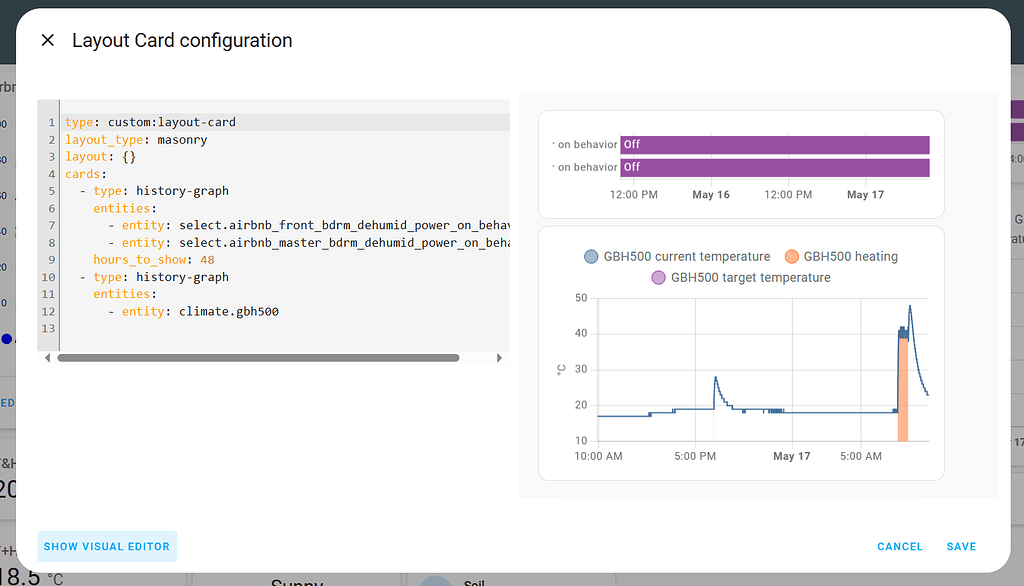Click the horizontal scrollbar under the YAML editor
This screenshot has height=586, width=1024.
(258, 357)
